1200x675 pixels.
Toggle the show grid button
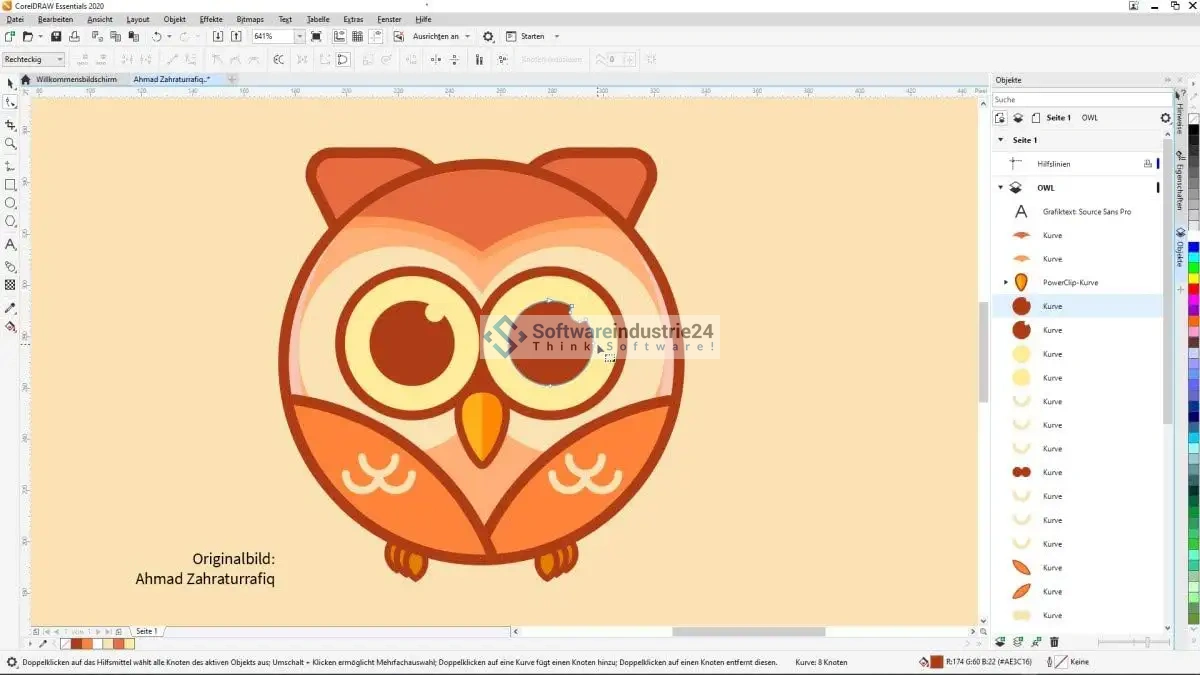pyautogui.click(x=358, y=37)
